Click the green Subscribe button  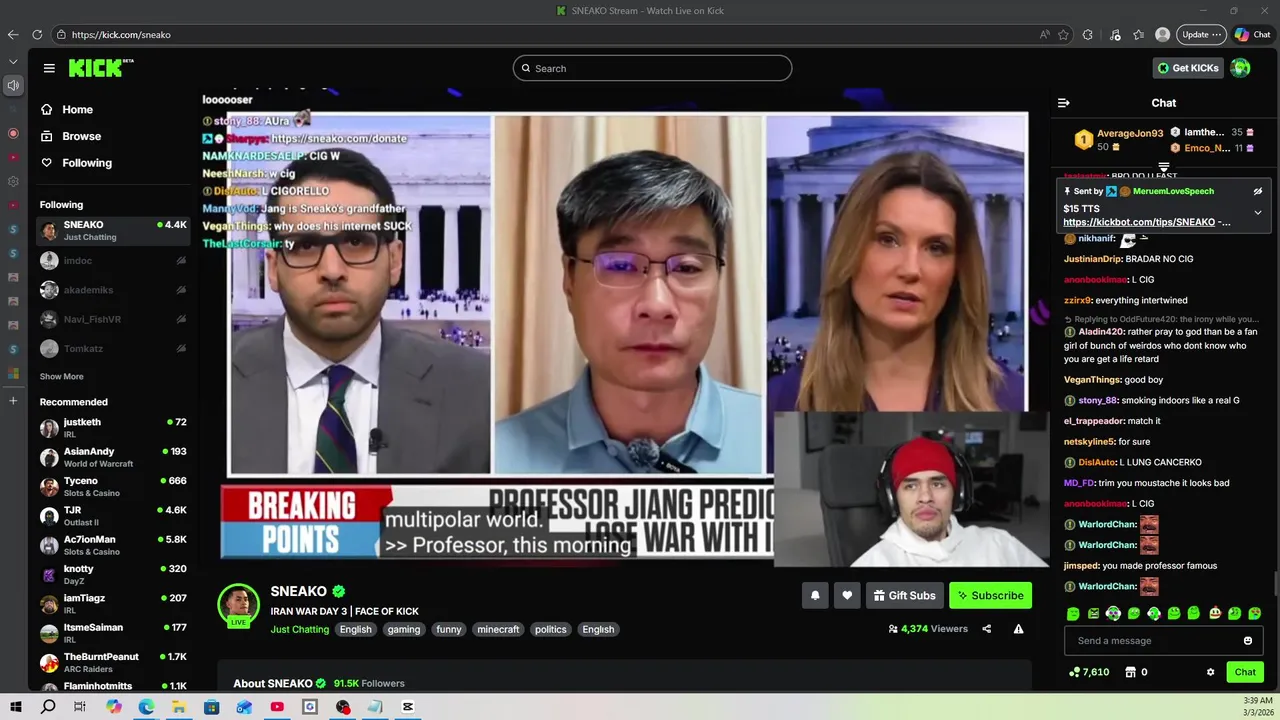[x=990, y=595]
